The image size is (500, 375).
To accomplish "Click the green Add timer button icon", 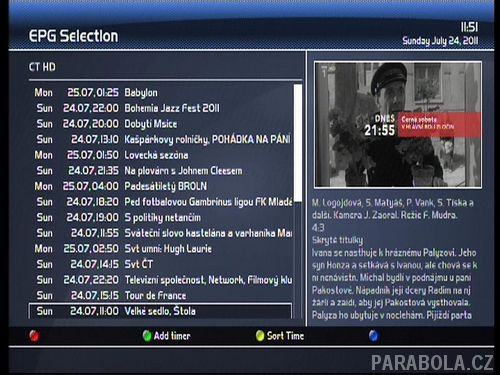I will tap(147, 336).
